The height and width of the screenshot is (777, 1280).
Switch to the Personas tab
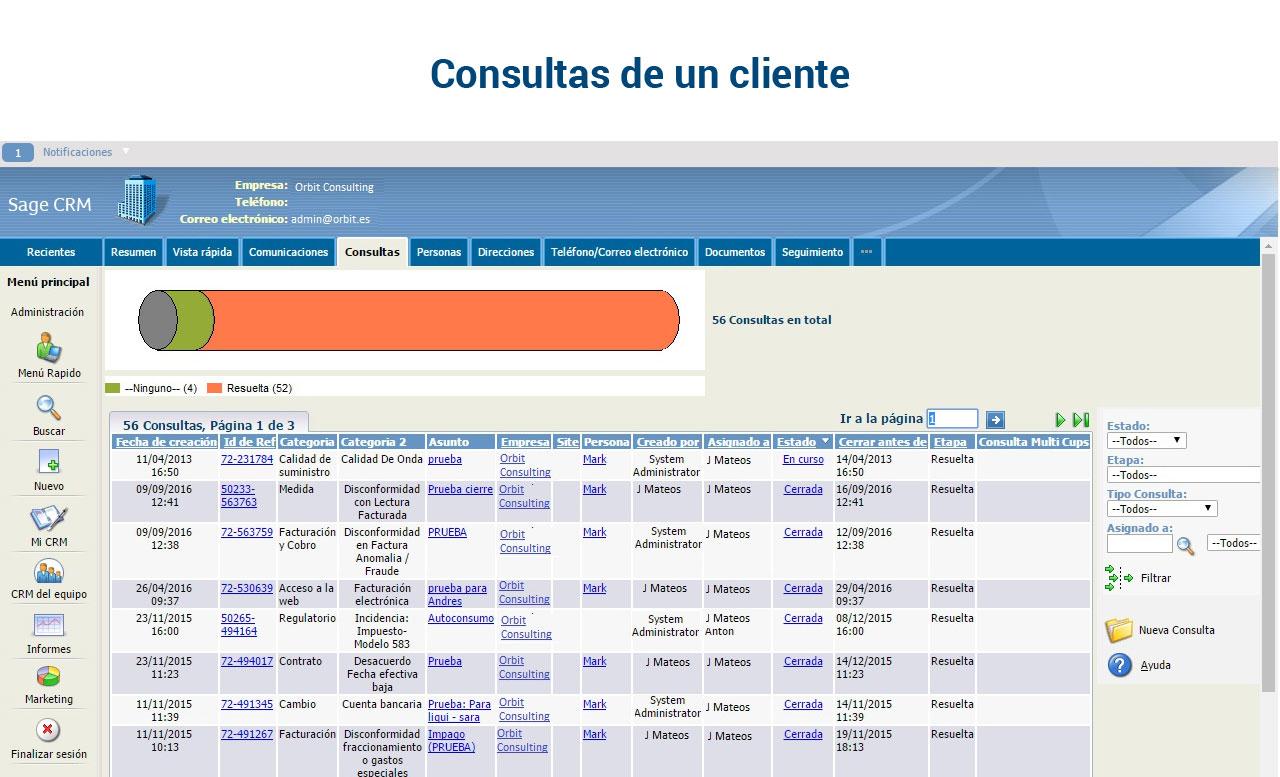coord(439,252)
